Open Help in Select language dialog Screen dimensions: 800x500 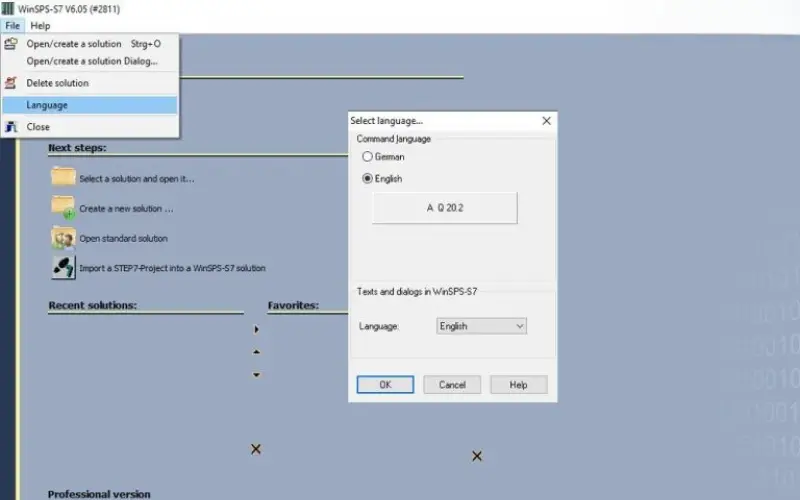pyautogui.click(x=518, y=385)
